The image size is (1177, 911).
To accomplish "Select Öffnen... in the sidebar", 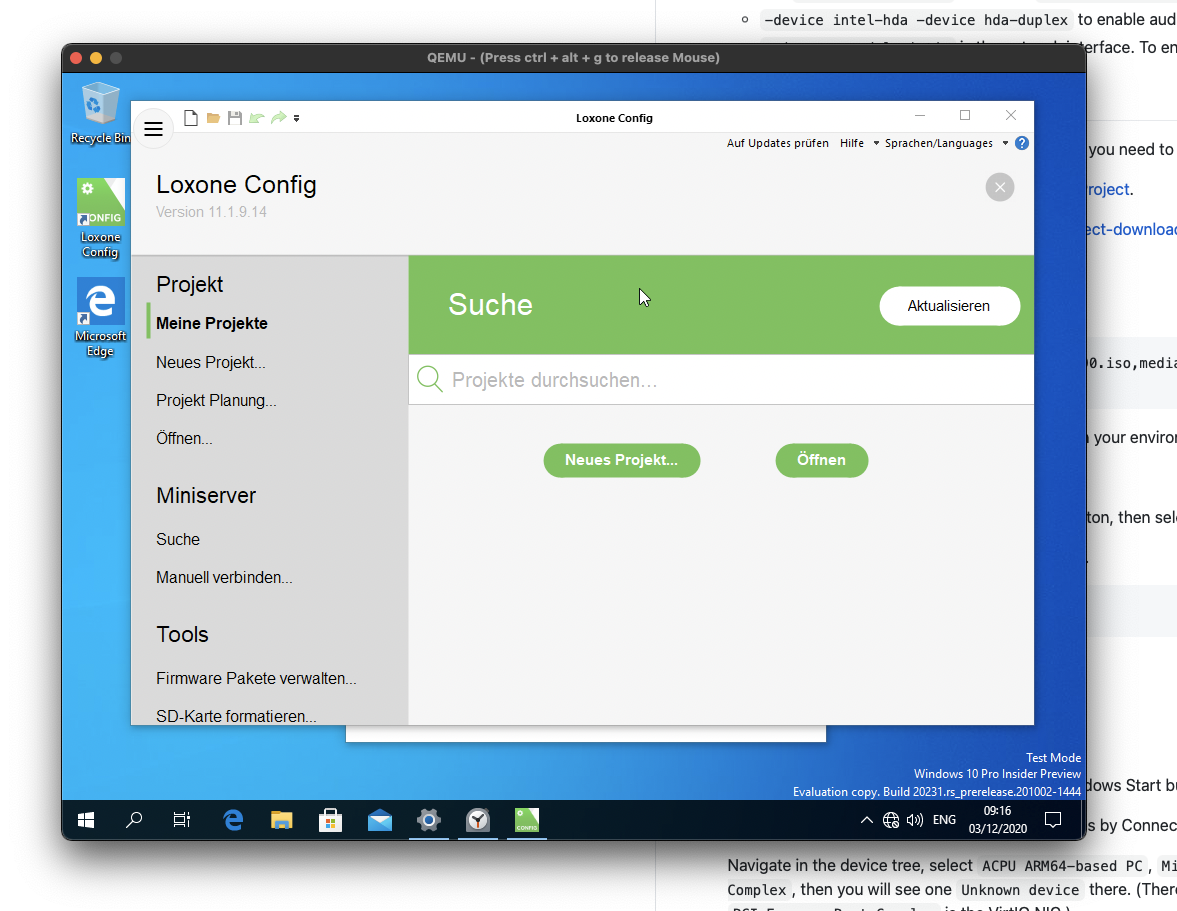I will [x=184, y=438].
